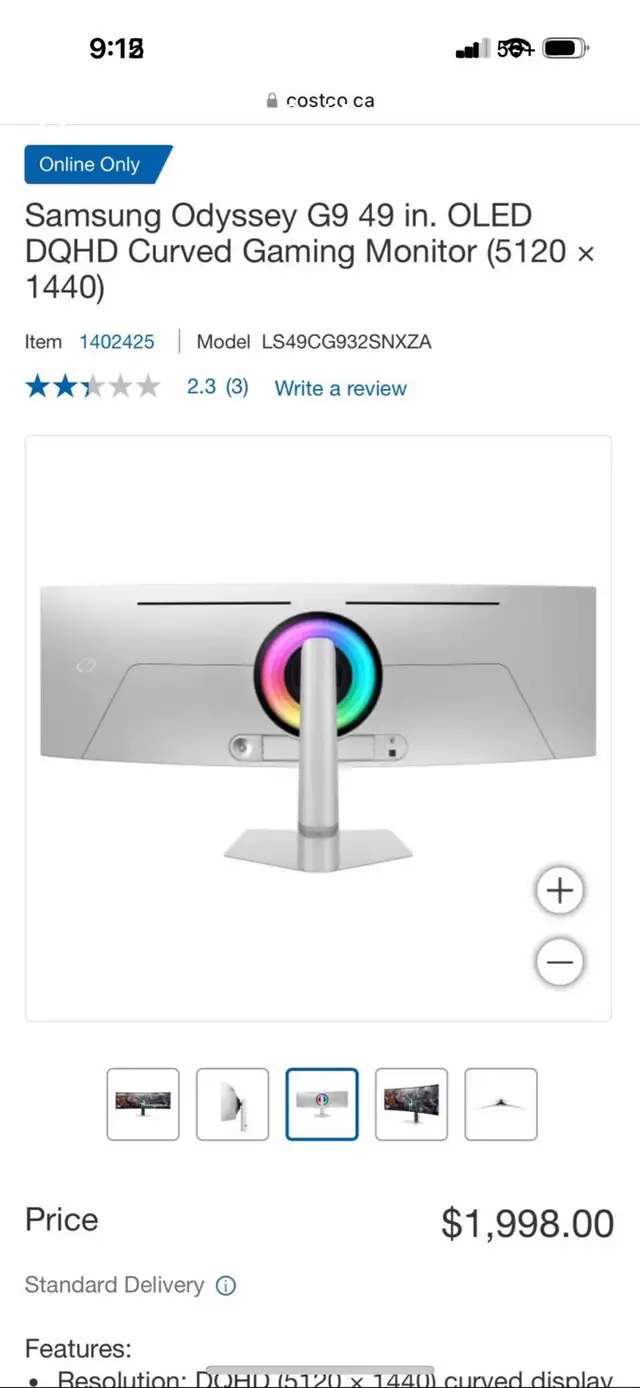Tap the Standard Delivery label
Viewport: 640px width, 1388px height.
pos(114,1285)
